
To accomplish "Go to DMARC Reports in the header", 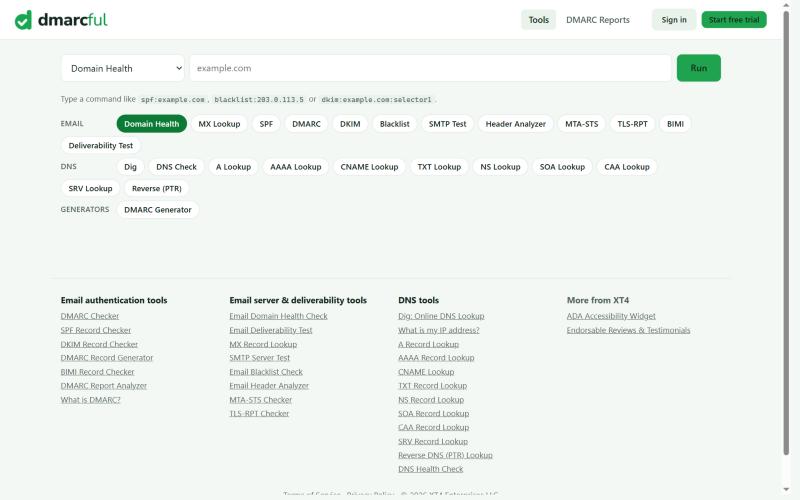I will [597, 20].
